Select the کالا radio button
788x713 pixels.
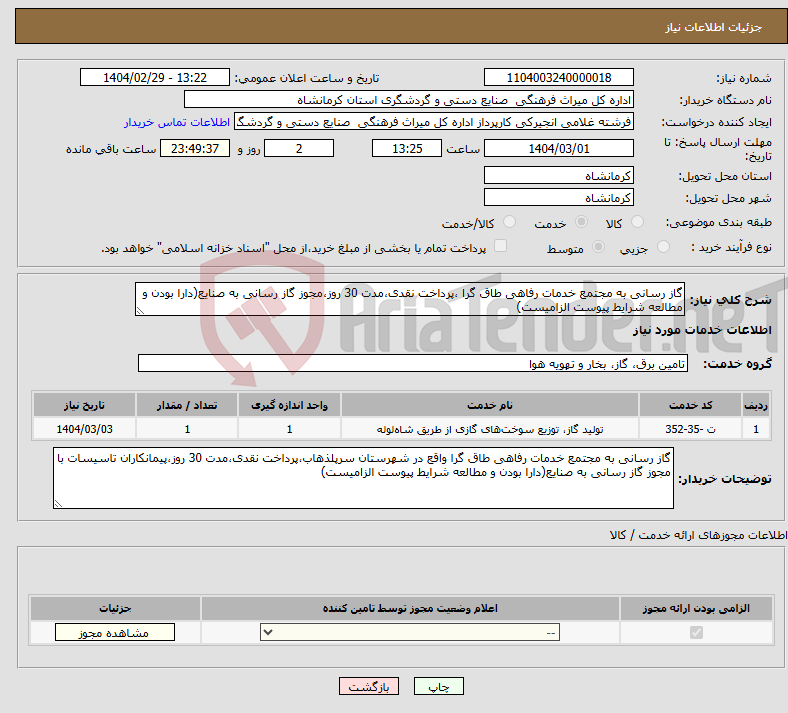click(637, 222)
